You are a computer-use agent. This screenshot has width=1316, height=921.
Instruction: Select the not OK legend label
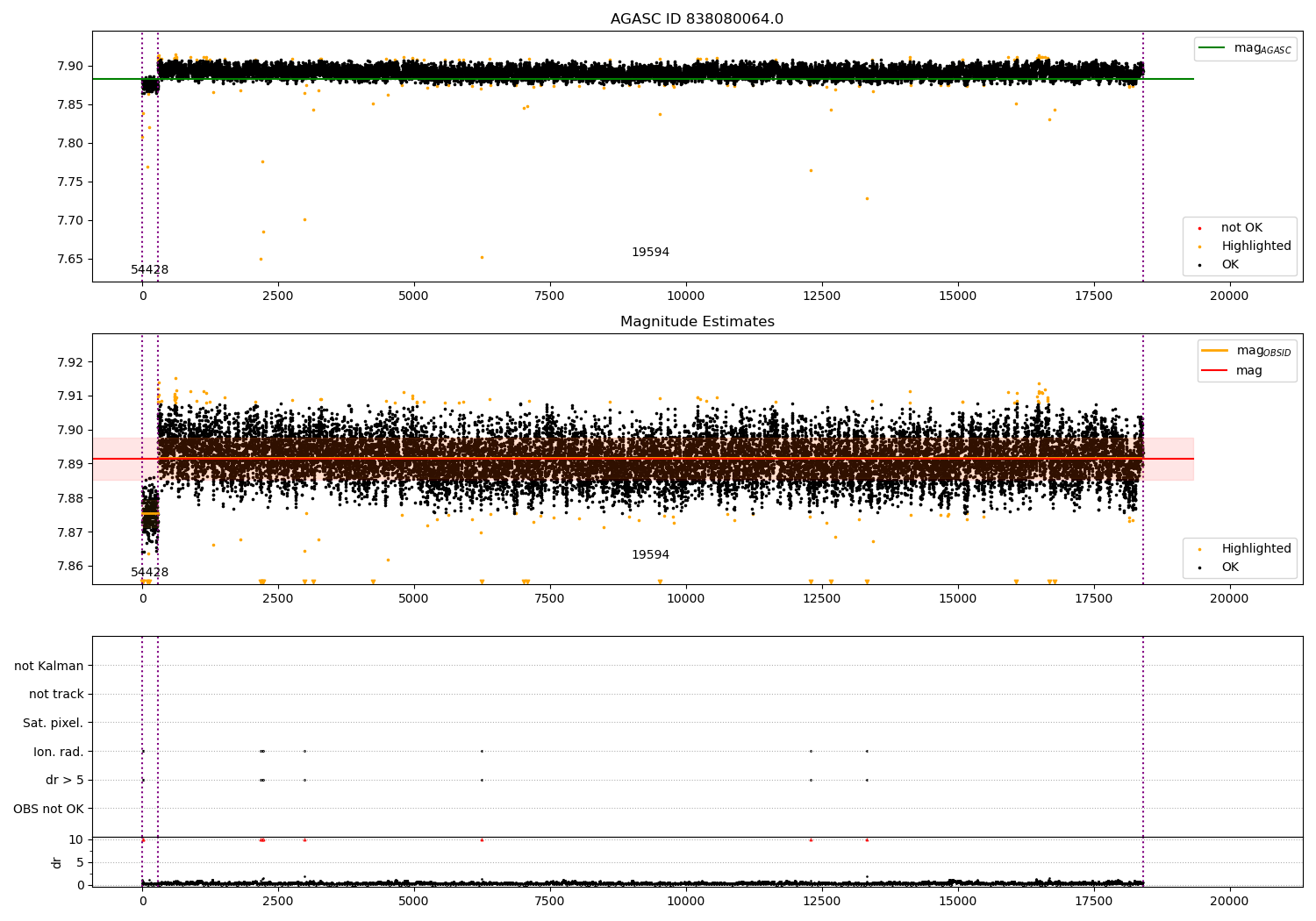(x=1241, y=228)
